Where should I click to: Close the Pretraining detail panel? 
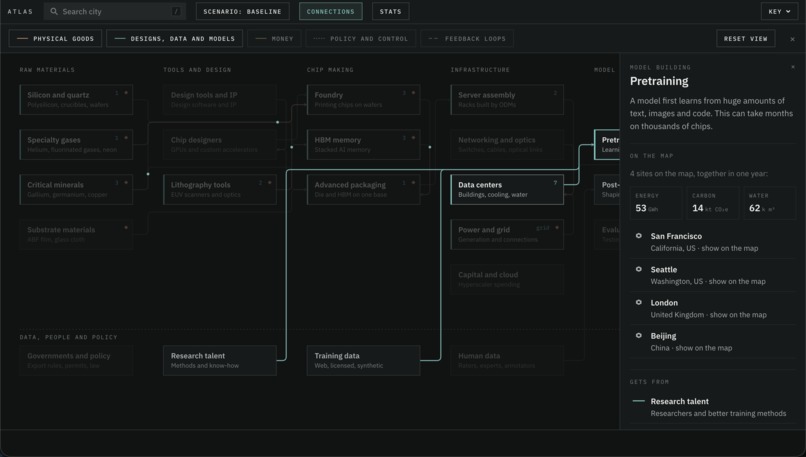(x=793, y=67)
